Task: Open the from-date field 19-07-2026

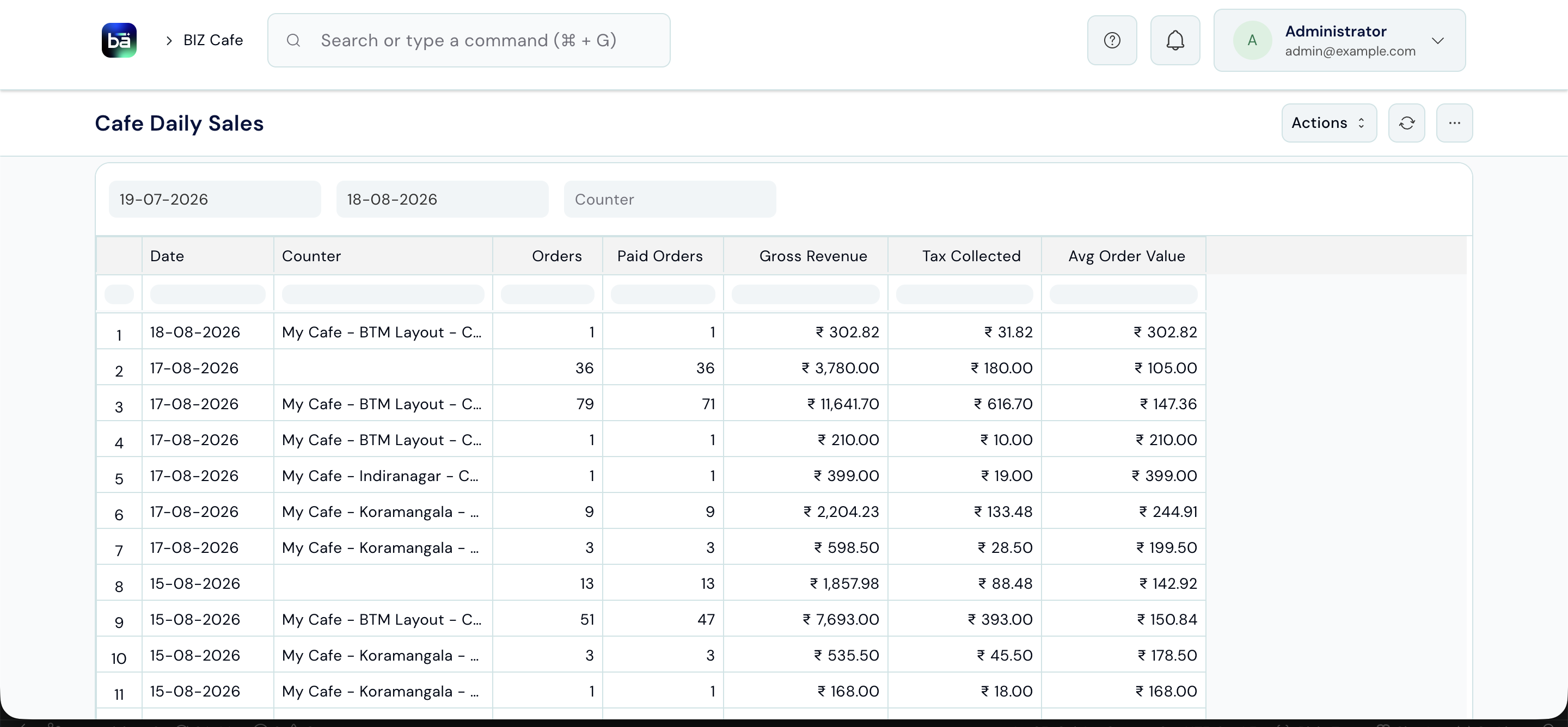Action: pyautogui.click(x=215, y=199)
